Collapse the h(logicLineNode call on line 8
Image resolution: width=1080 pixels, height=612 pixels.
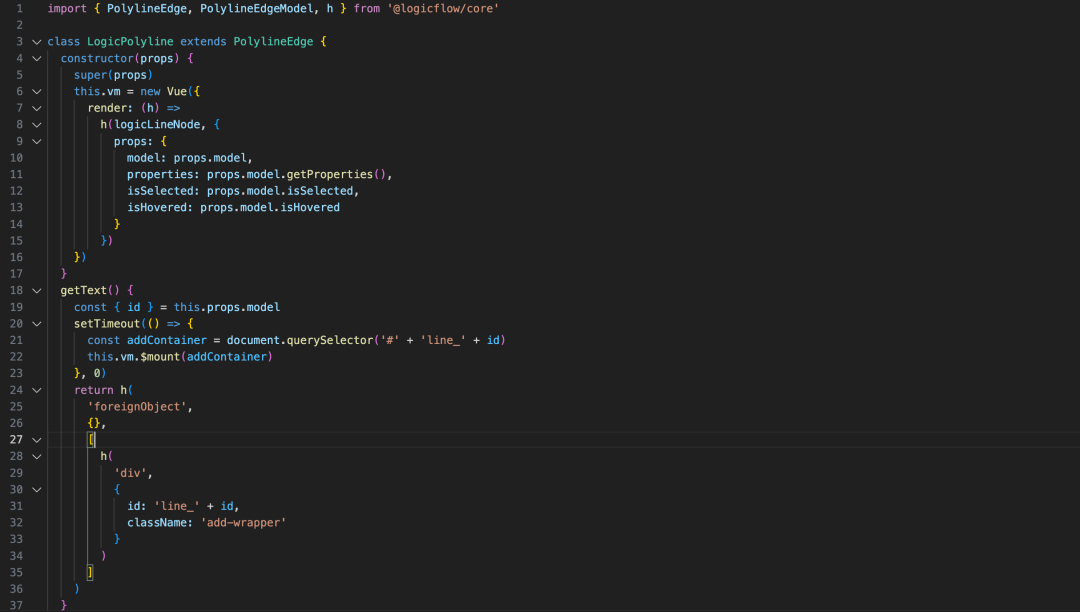[37, 125]
